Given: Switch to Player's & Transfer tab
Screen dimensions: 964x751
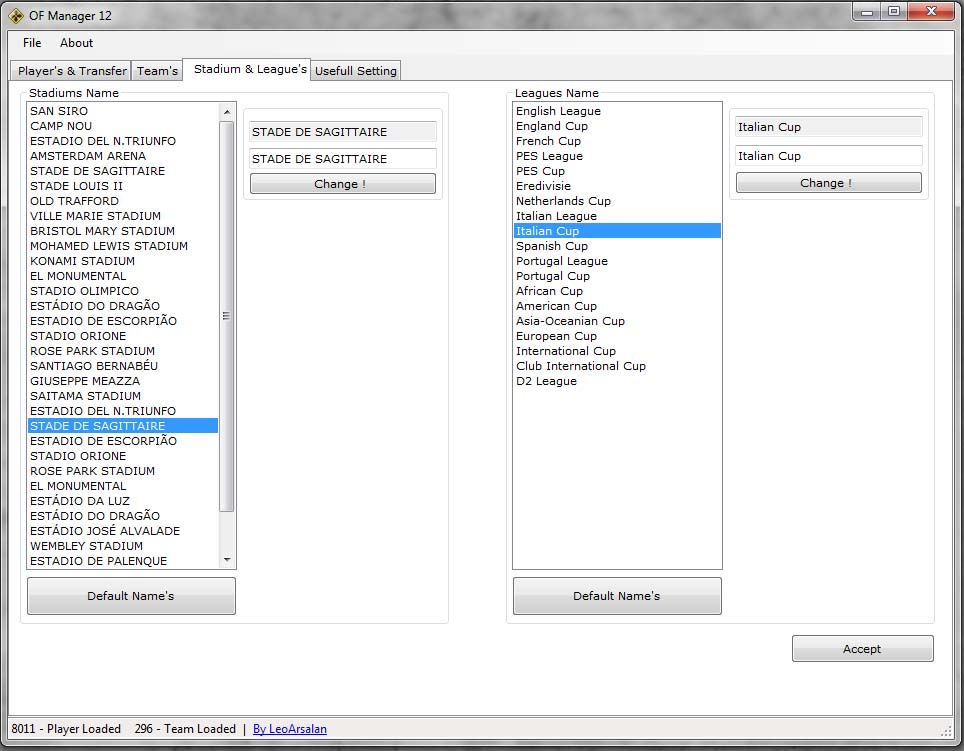Looking at the screenshot, I should (x=72, y=71).
